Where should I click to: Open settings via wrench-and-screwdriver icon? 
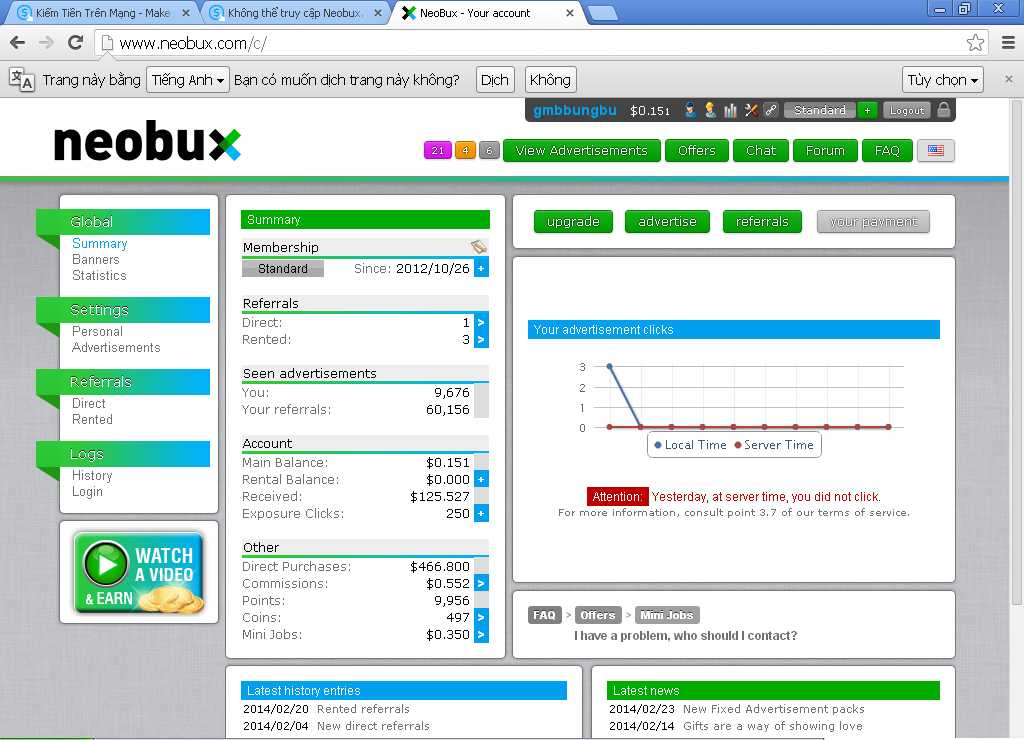click(751, 110)
